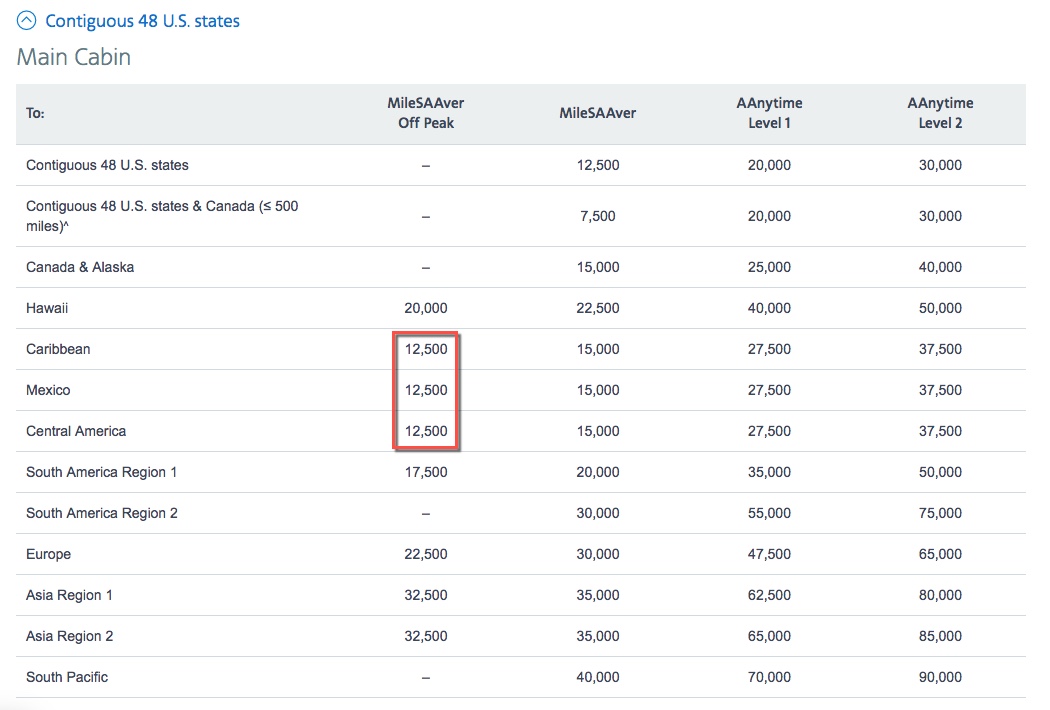This screenshot has height=710, width=1050.
Task: Click South America Region 1 Off Peak 17,500
Action: 426,472
